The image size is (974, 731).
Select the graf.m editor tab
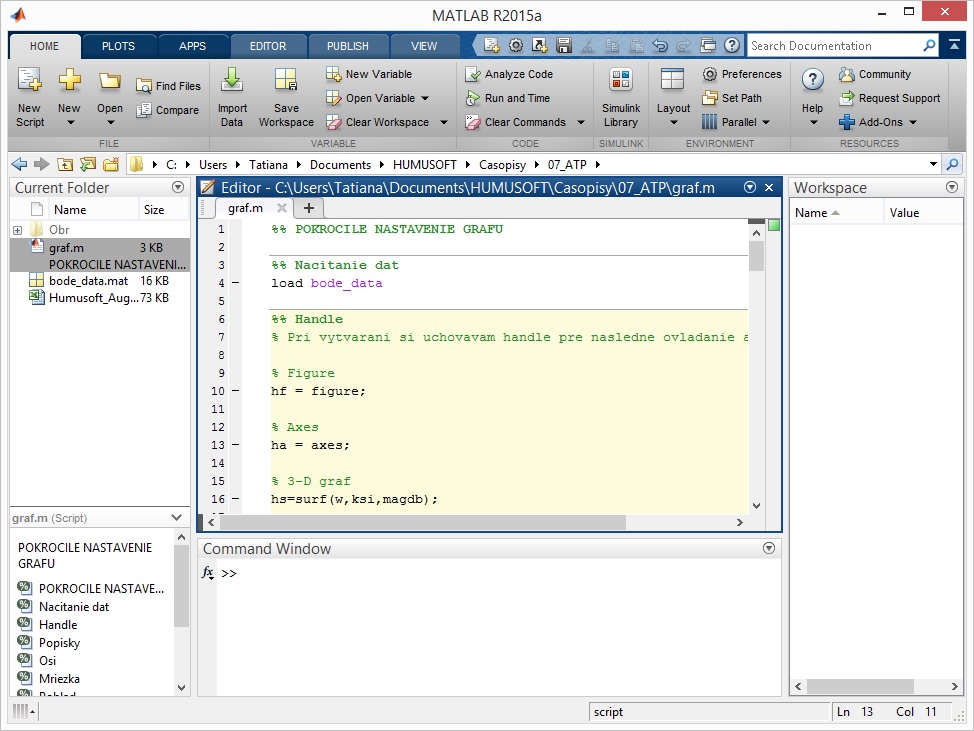(x=245, y=208)
